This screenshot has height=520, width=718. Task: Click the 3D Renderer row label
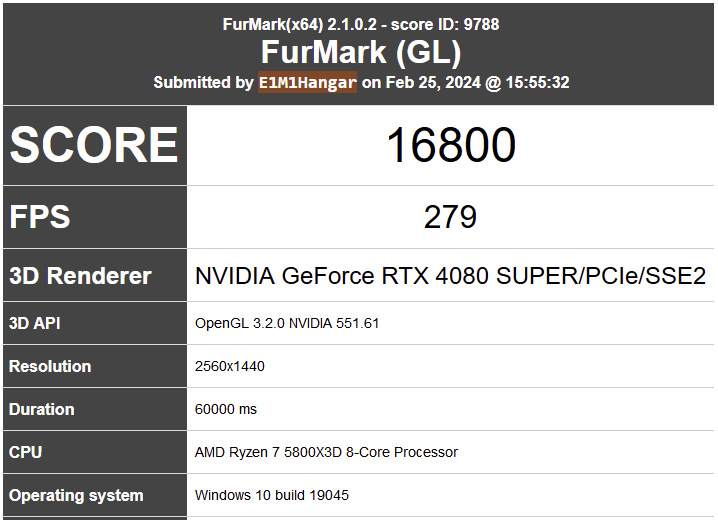pyautogui.click(x=95, y=276)
